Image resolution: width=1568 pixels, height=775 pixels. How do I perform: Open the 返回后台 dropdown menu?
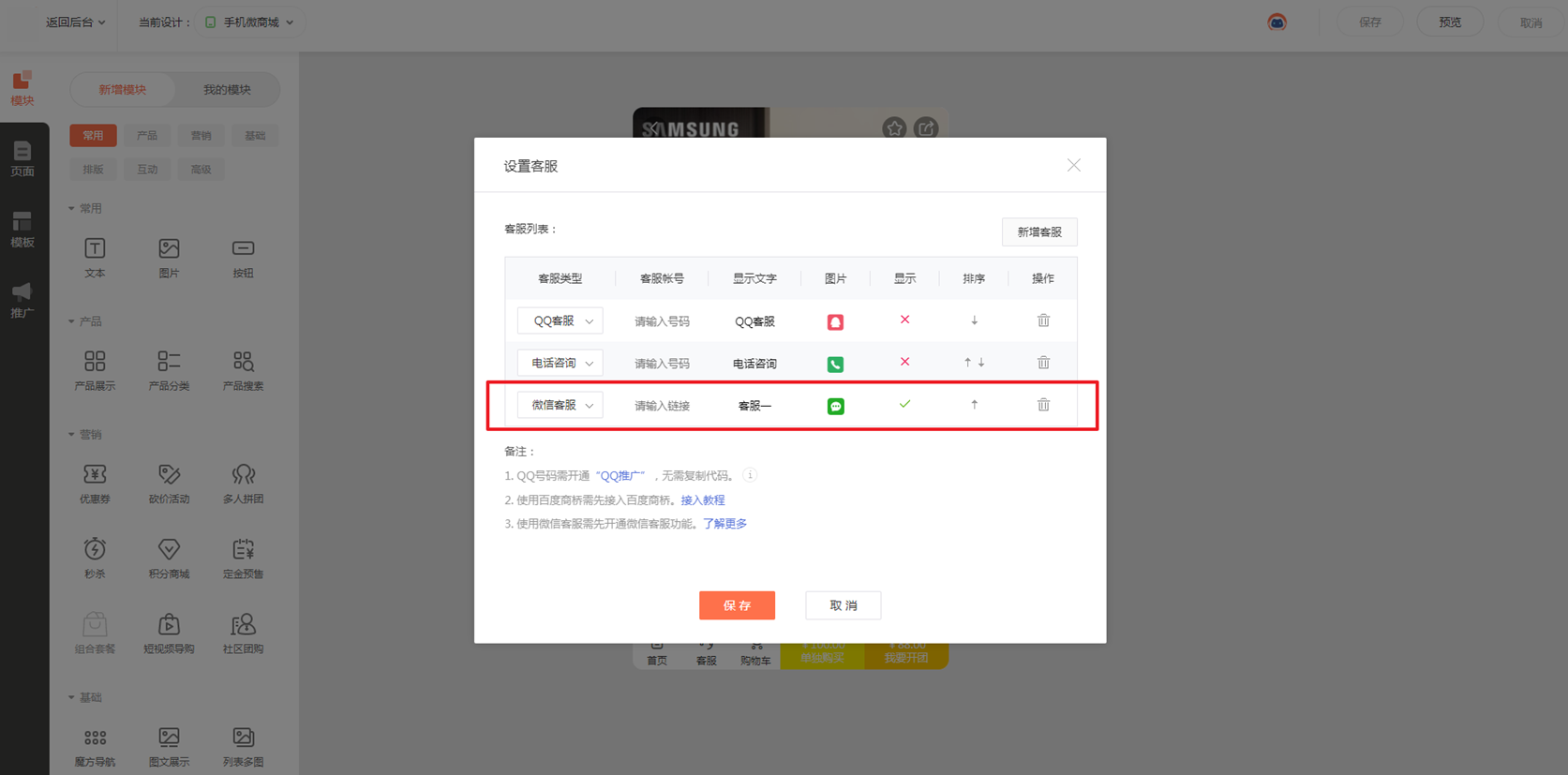[75, 22]
